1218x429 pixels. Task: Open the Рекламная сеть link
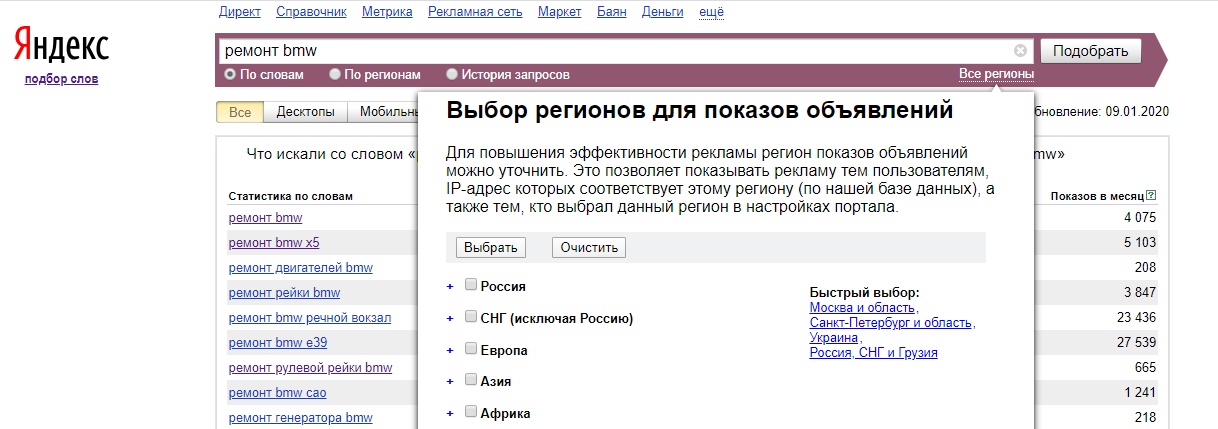(x=475, y=12)
